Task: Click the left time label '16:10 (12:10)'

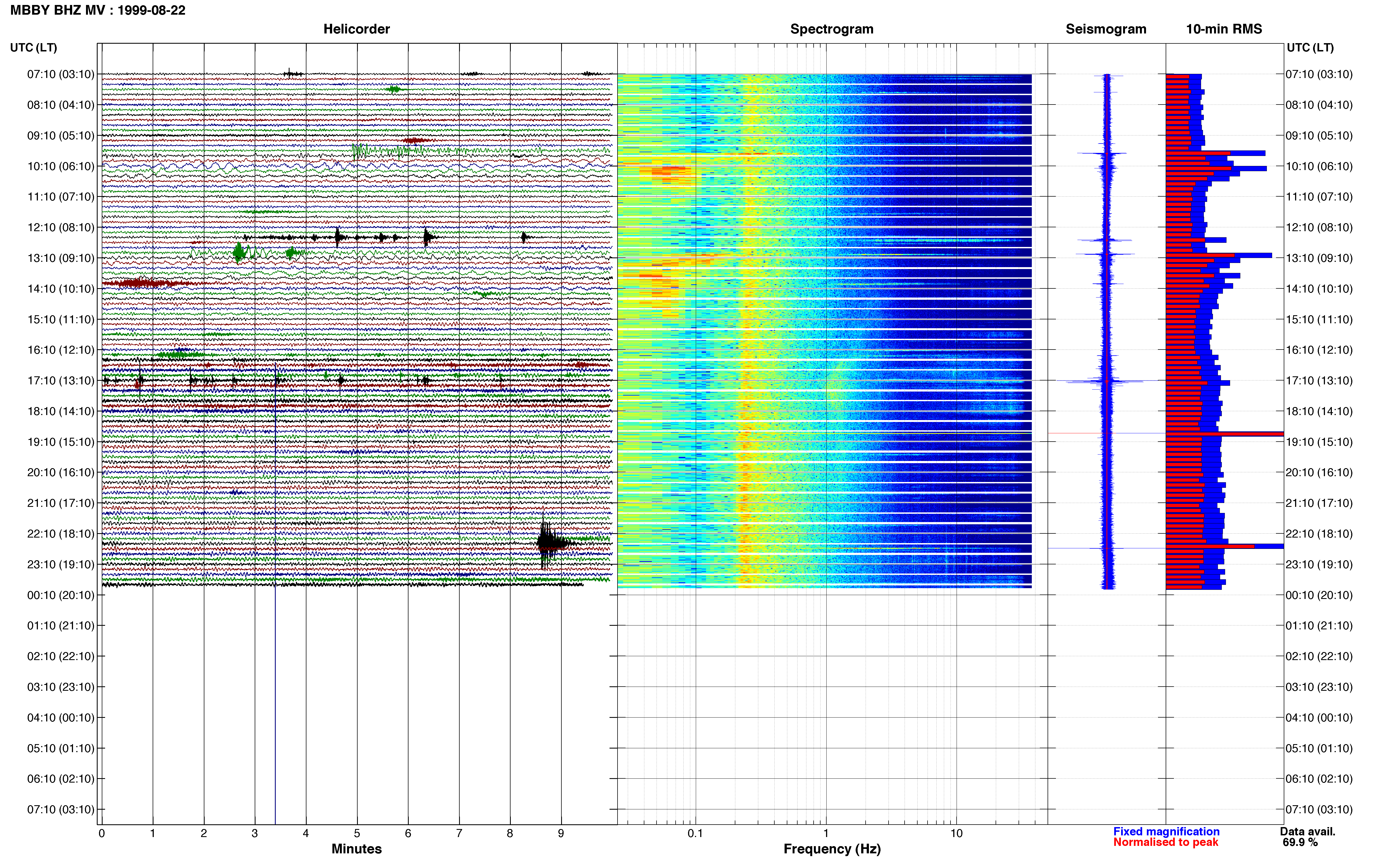Action: [61, 350]
